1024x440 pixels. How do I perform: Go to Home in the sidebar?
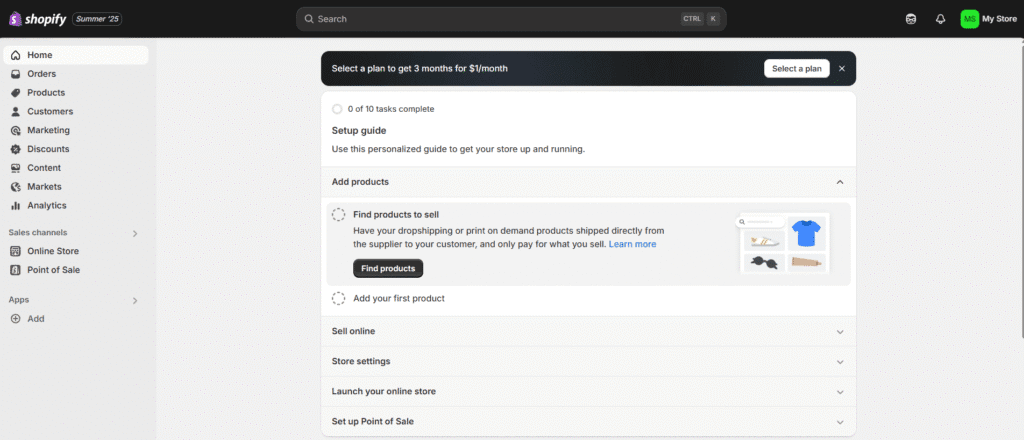click(x=76, y=55)
